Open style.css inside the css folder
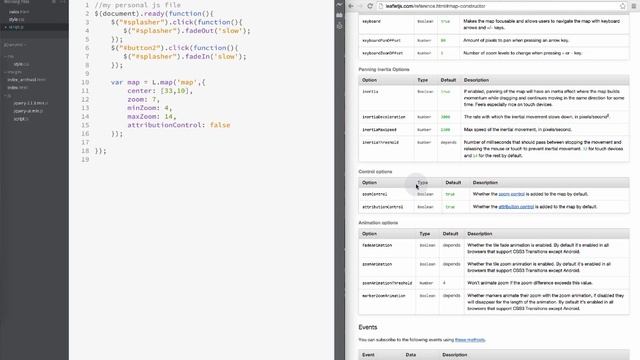 pyautogui.click(x=21, y=64)
